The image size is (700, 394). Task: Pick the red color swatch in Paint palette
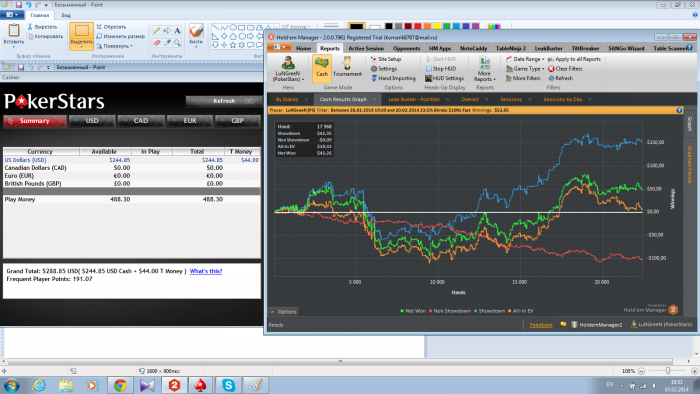tap(418, 26)
